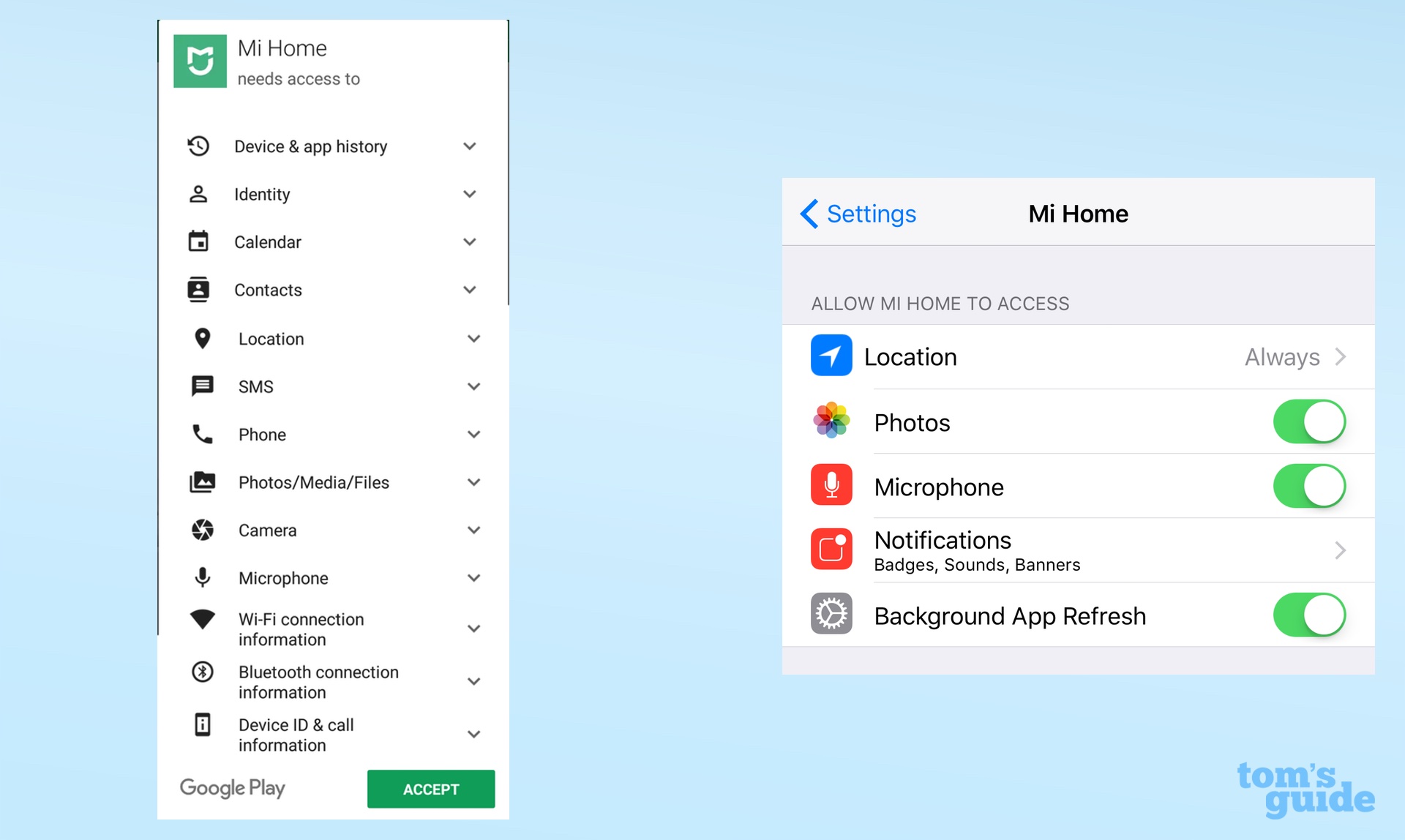Click the 'Always' location value

[x=1282, y=357]
